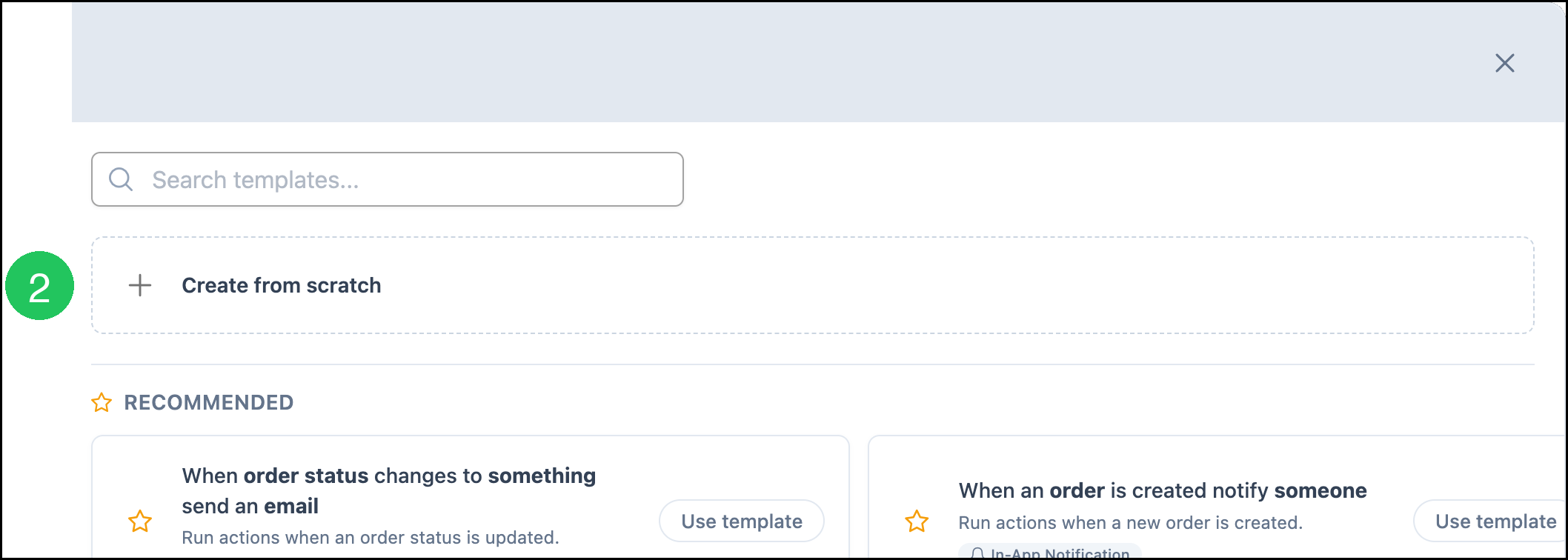This screenshot has width=1568, height=560.
Task: Click the star icon on order created template
Action: point(917,521)
